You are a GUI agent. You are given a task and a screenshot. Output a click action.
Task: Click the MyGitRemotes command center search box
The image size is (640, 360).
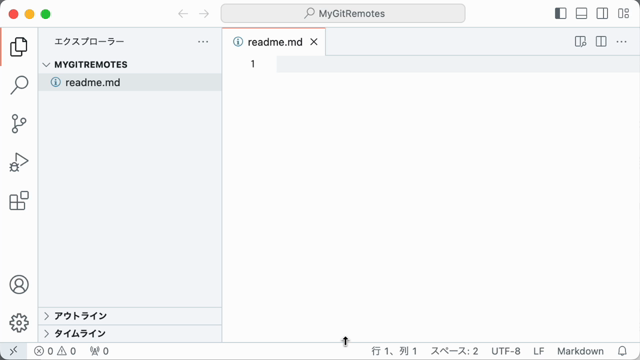tap(343, 13)
